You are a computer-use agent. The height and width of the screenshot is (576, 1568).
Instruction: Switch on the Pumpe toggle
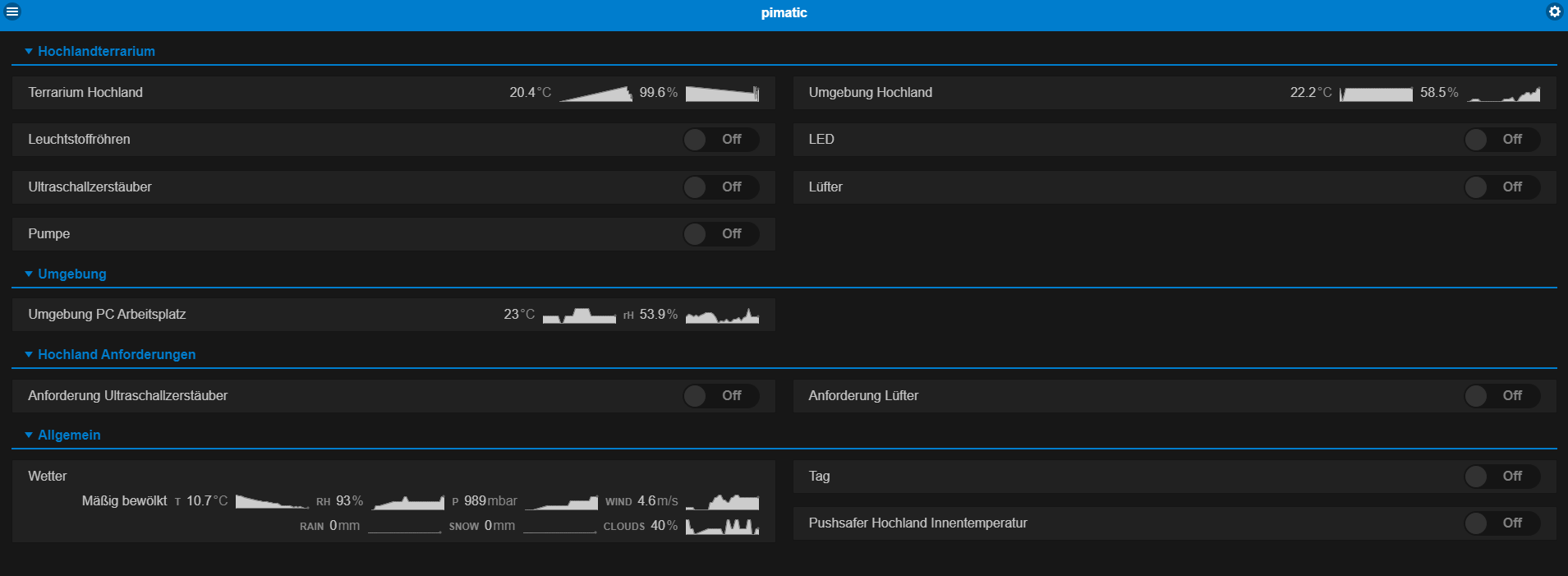[x=721, y=234]
